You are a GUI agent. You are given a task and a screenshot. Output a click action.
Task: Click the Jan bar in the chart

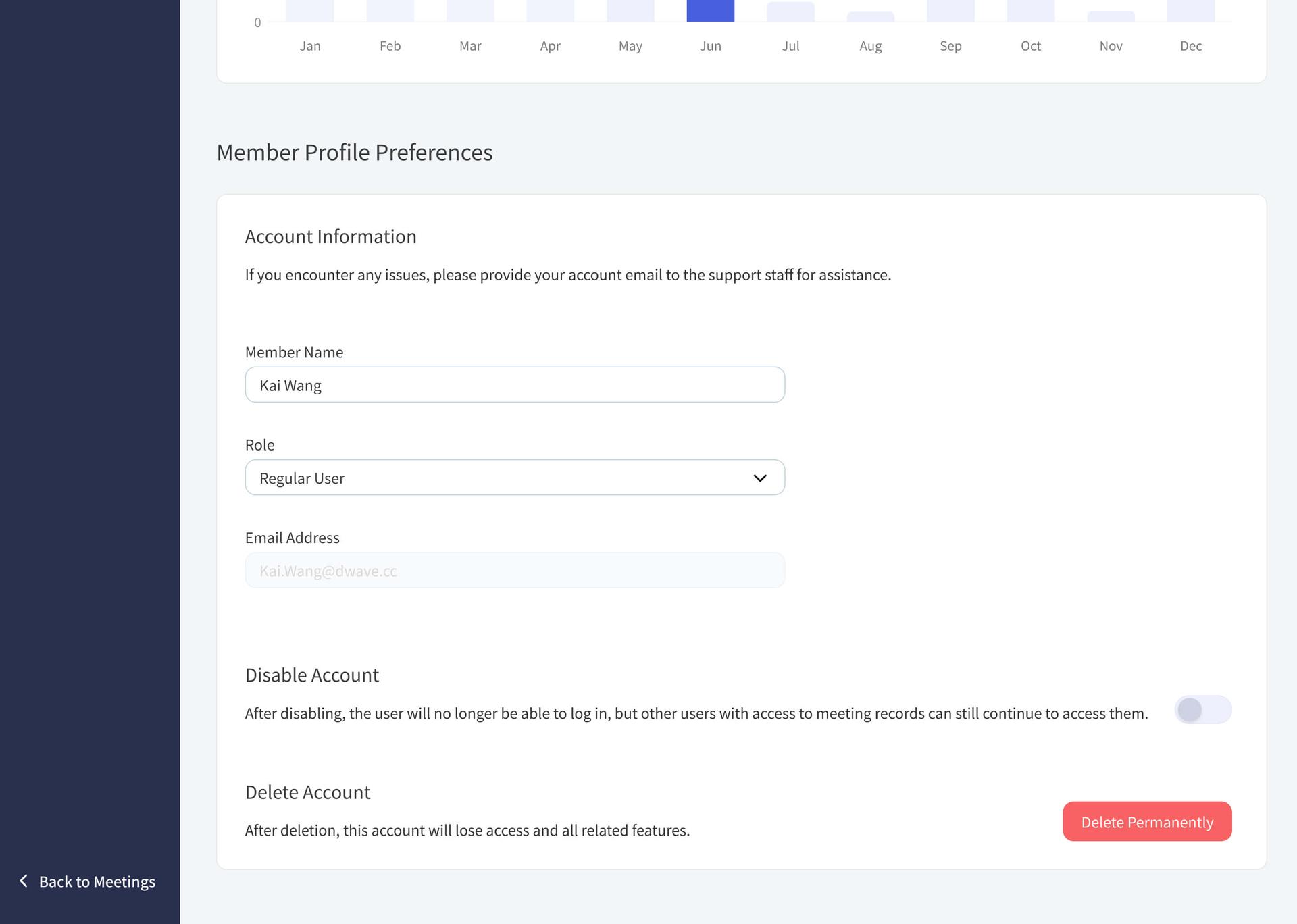(309, 11)
